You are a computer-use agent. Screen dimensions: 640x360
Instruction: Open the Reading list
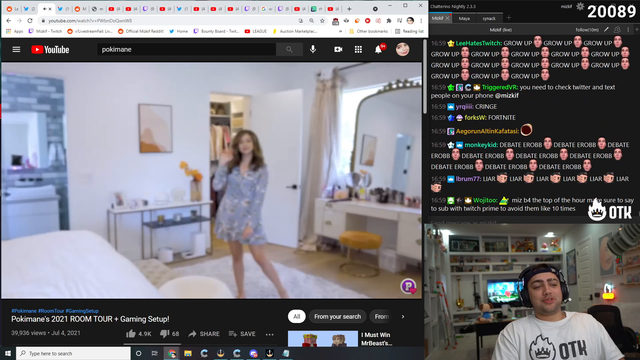coord(409,31)
